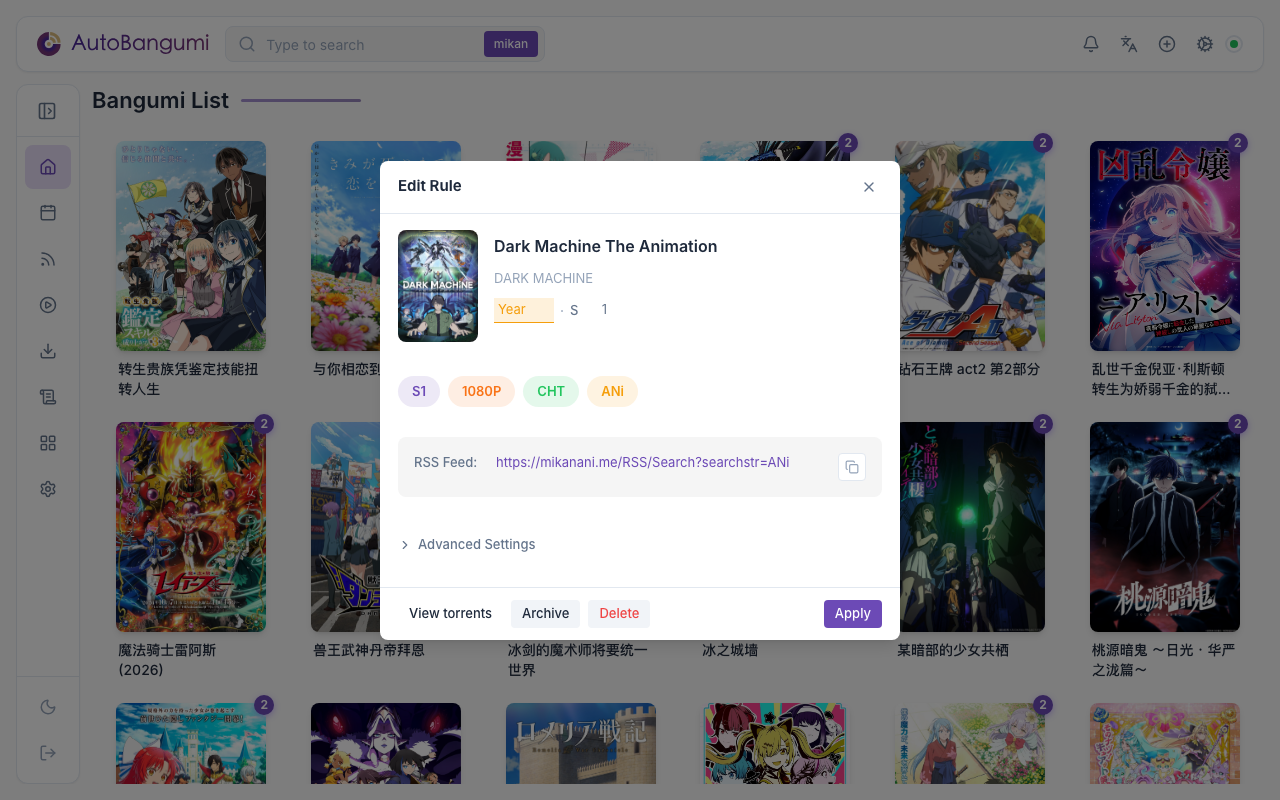Click the season number field showing 1
Viewport: 1280px width, 800px height.
click(604, 310)
